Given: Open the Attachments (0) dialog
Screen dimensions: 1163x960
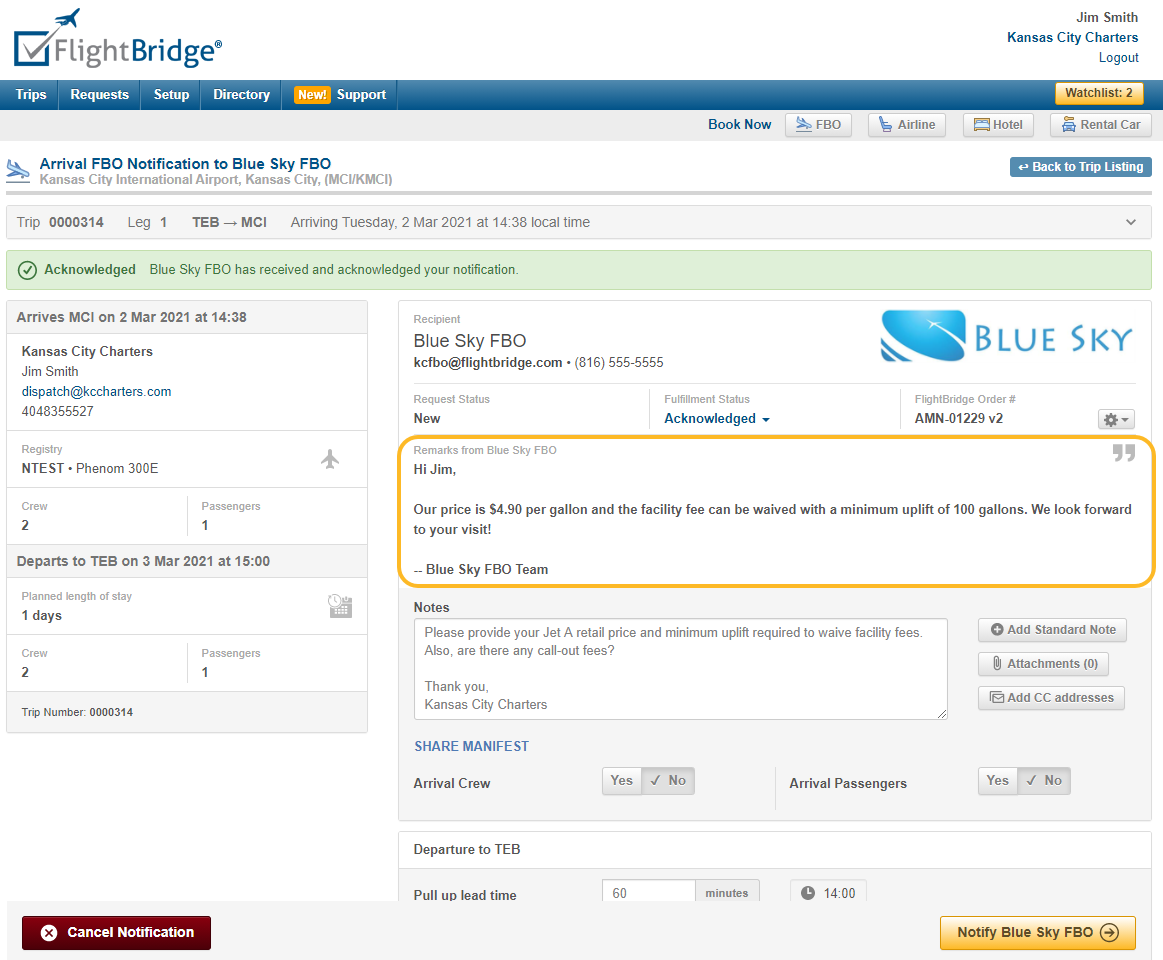Looking at the screenshot, I should [x=1043, y=663].
